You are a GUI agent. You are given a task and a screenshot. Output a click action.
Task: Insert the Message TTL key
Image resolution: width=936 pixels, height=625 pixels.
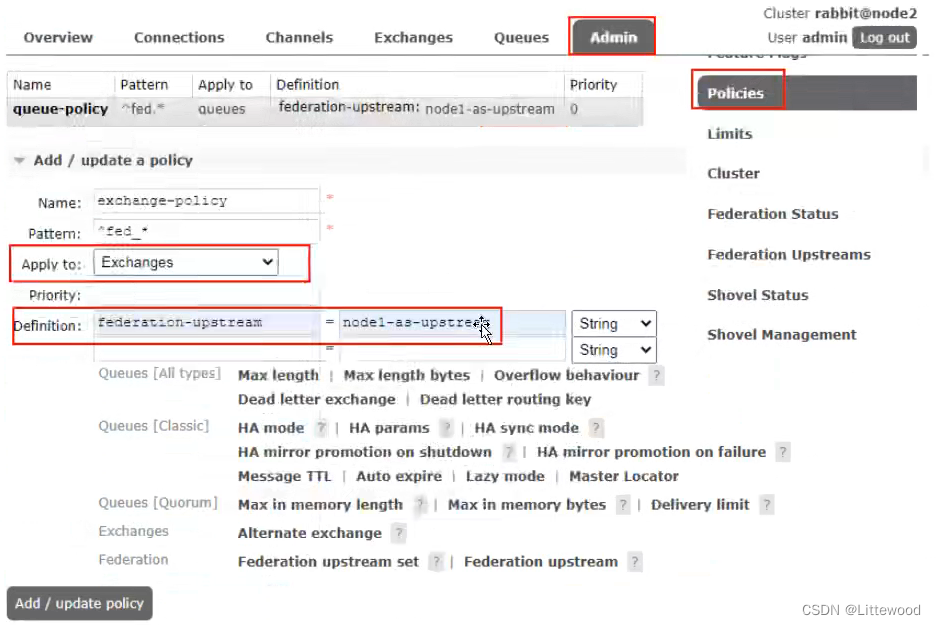click(x=284, y=476)
